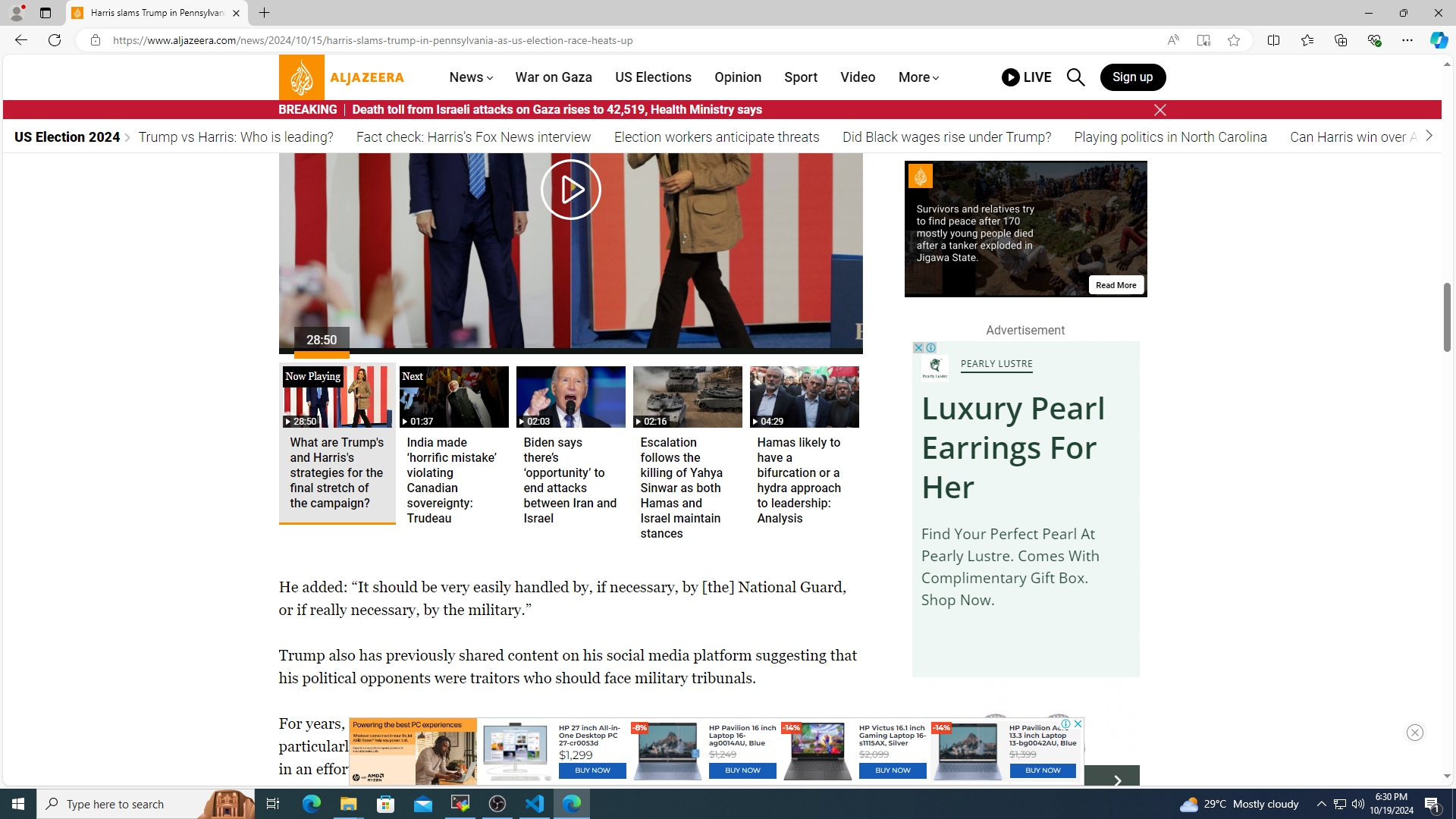Viewport: 1456px width, 819px height.
Task: Open Copilot sidebar
Action: pyautogui.click(x=1439, y=40)
